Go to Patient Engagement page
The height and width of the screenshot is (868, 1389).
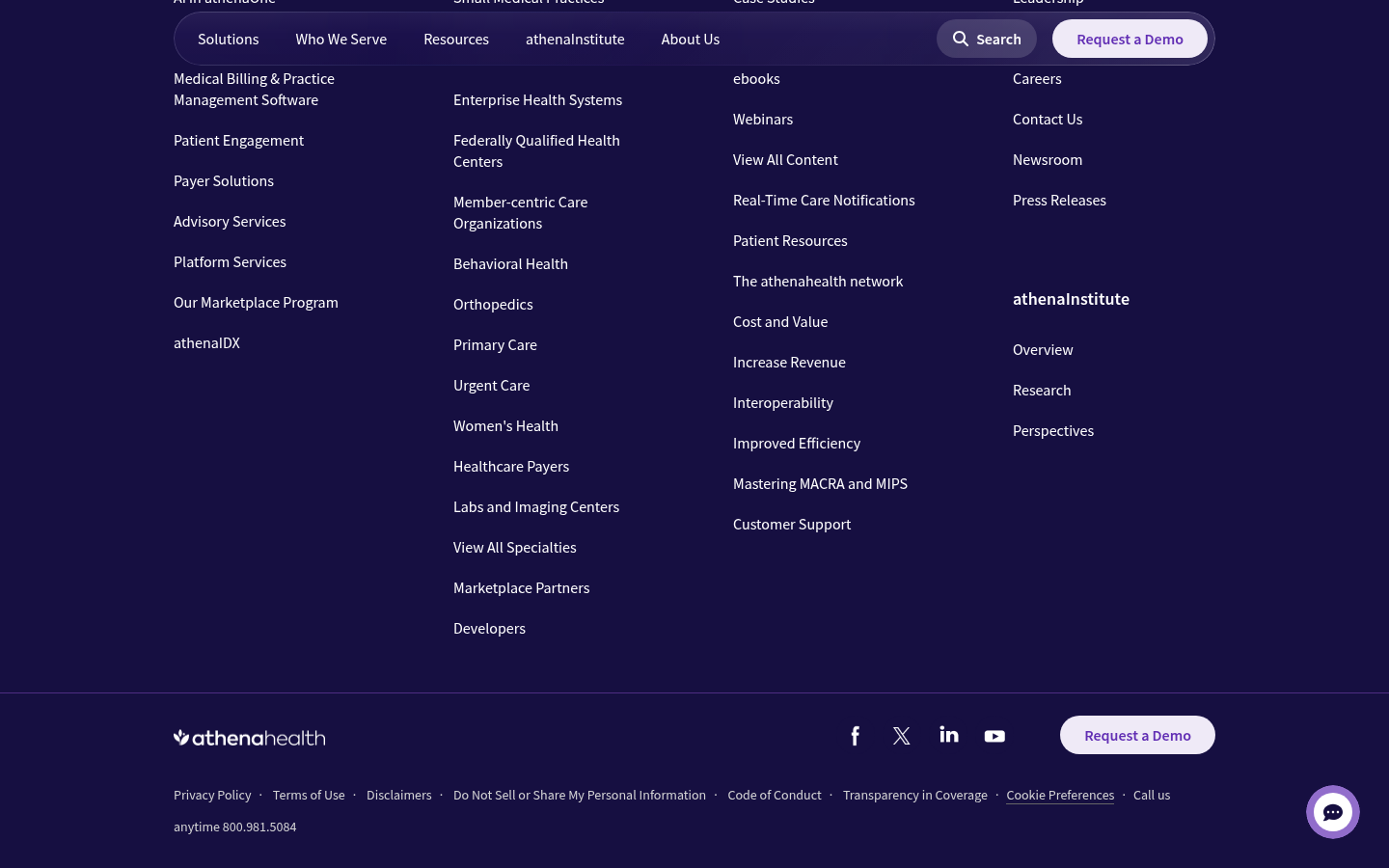(x=238, y=140)
